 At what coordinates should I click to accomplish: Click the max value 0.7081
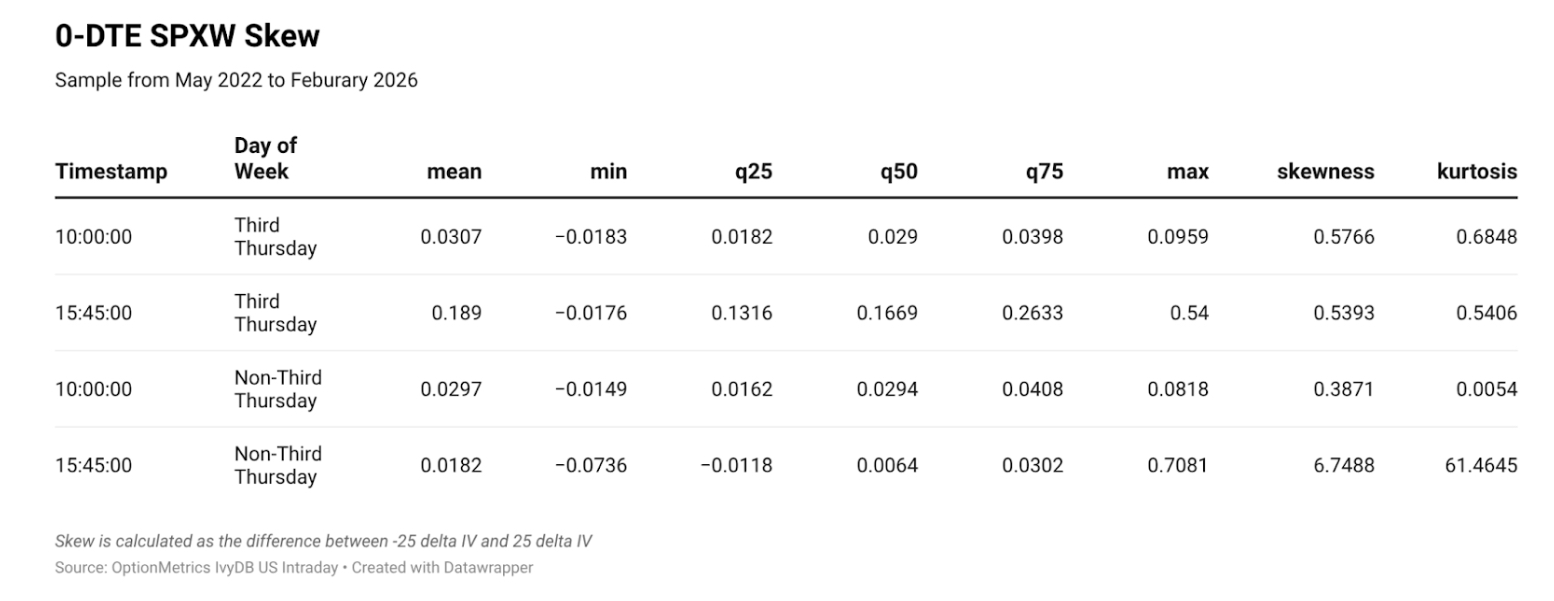coord(1180,465)
